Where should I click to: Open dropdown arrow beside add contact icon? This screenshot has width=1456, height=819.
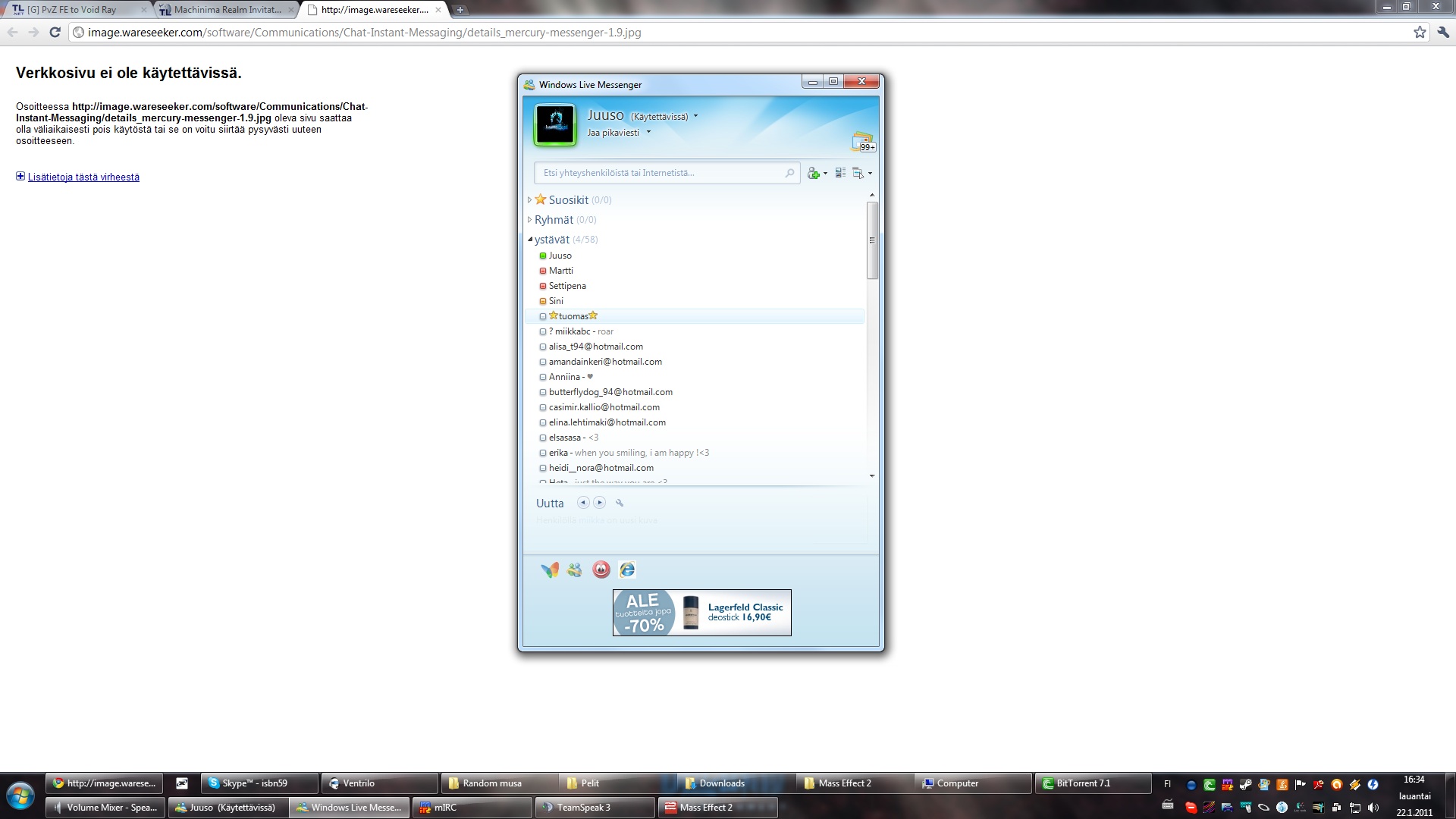(825, 174)
